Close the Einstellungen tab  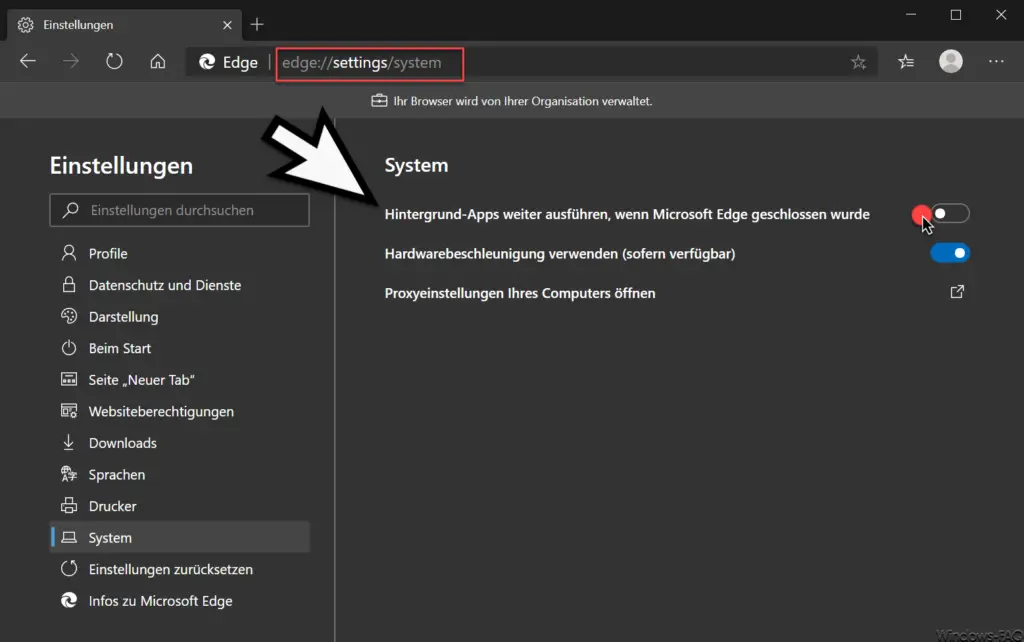pyautogui.click(x=227, y=25)
